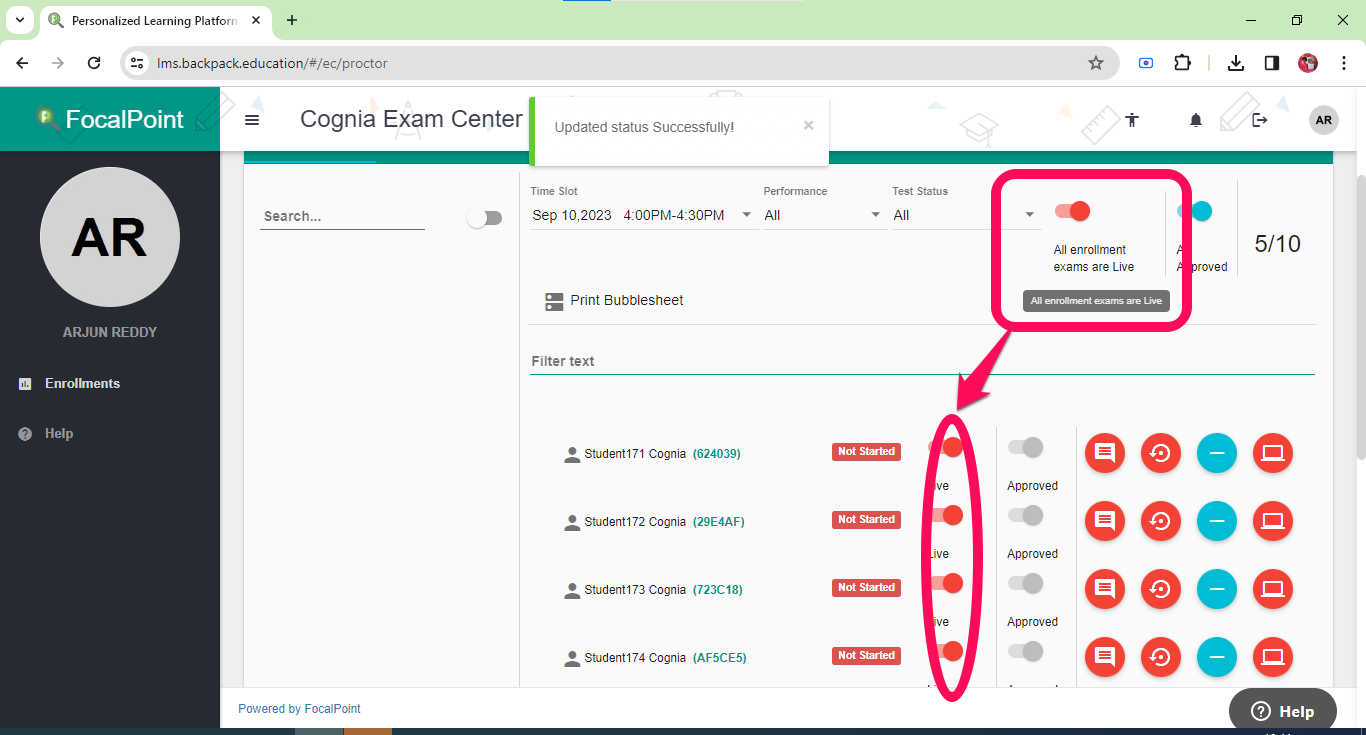The height and width of the screenshot is (735, 1366).
Task: Click reset history icon for Student172 Cognia
Action: 1161,521
